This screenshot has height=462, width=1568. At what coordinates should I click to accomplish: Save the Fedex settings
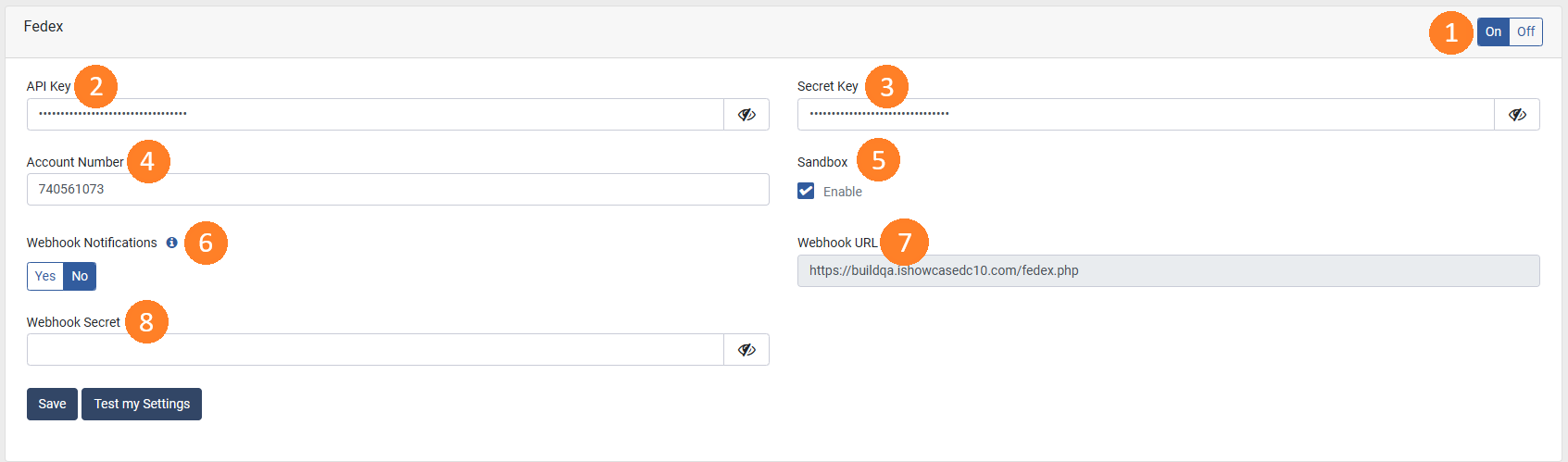52,404
